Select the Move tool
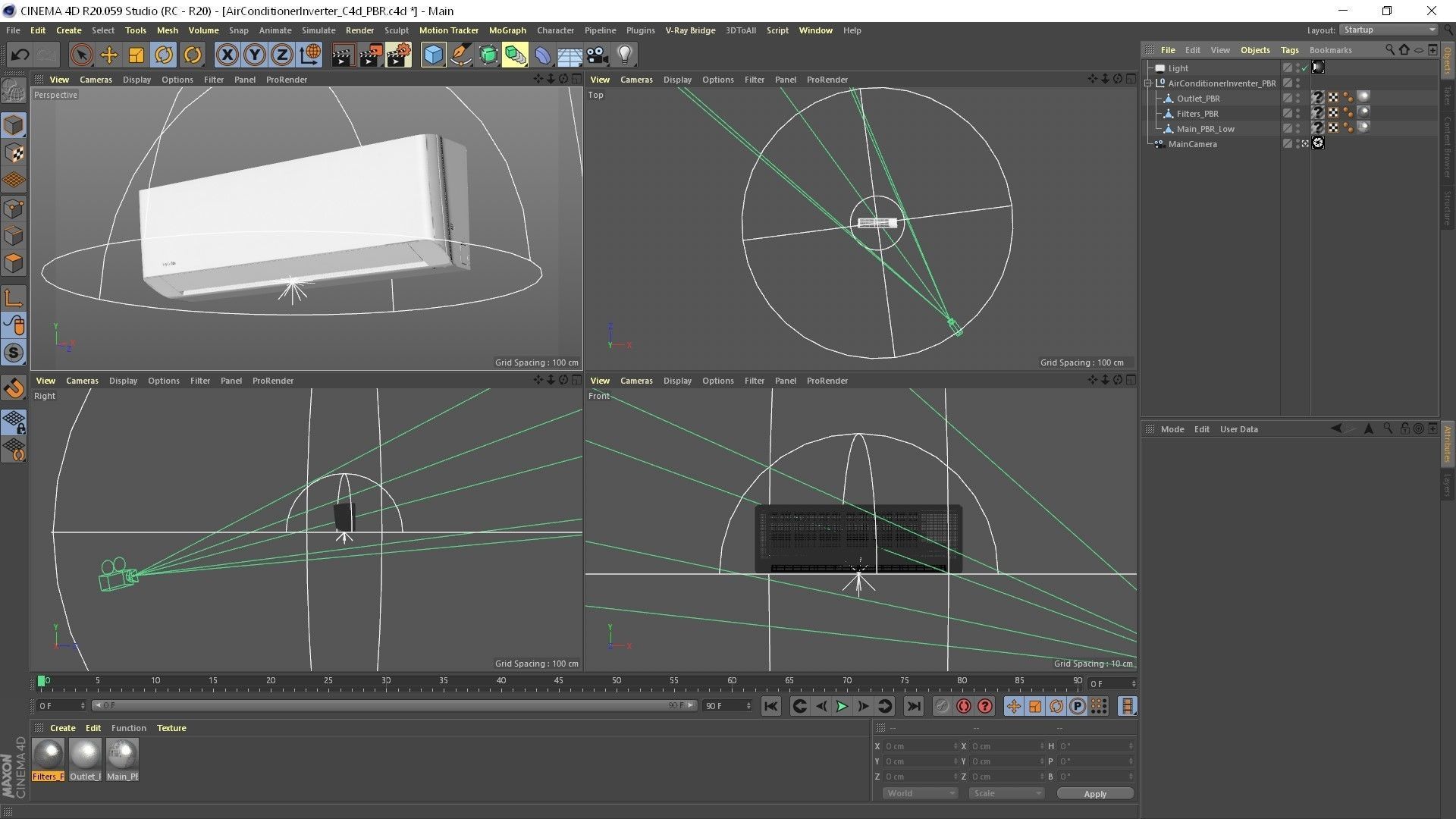This screenshot has height=819, width=1456. click(109, 55)
